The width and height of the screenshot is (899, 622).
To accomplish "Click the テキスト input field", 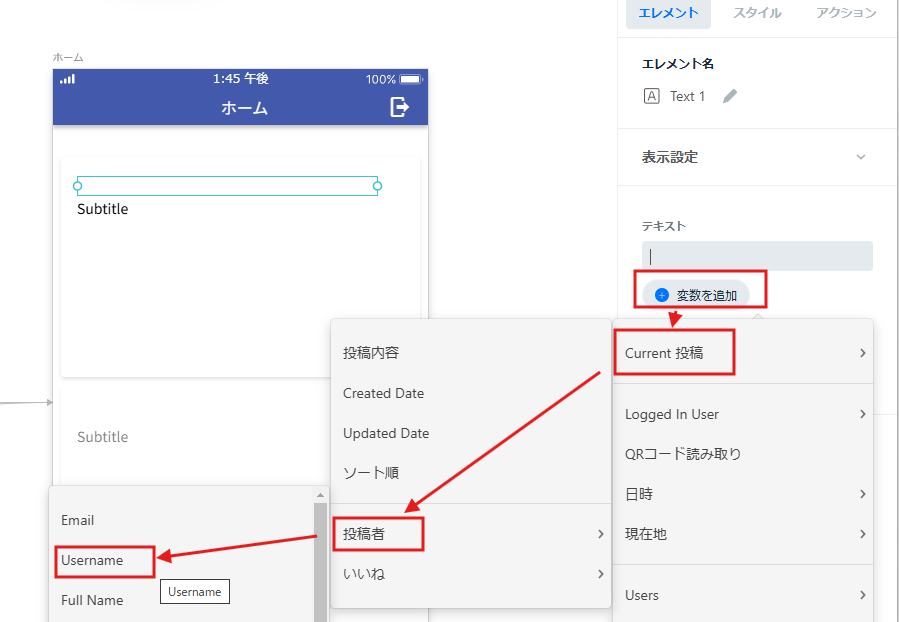I will click(757, 256).
